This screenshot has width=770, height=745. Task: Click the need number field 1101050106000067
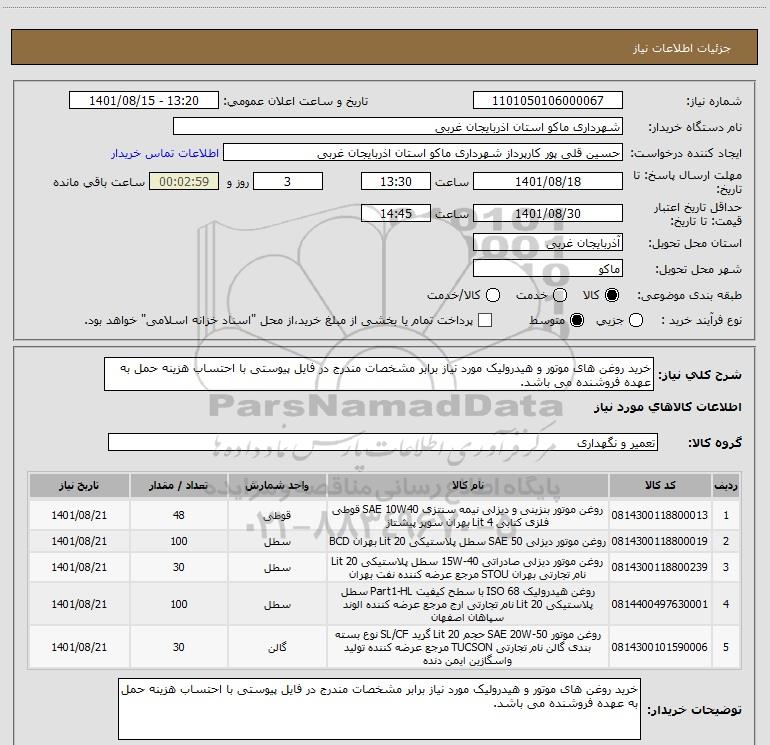pyautogui.click(x=548, y=101)
